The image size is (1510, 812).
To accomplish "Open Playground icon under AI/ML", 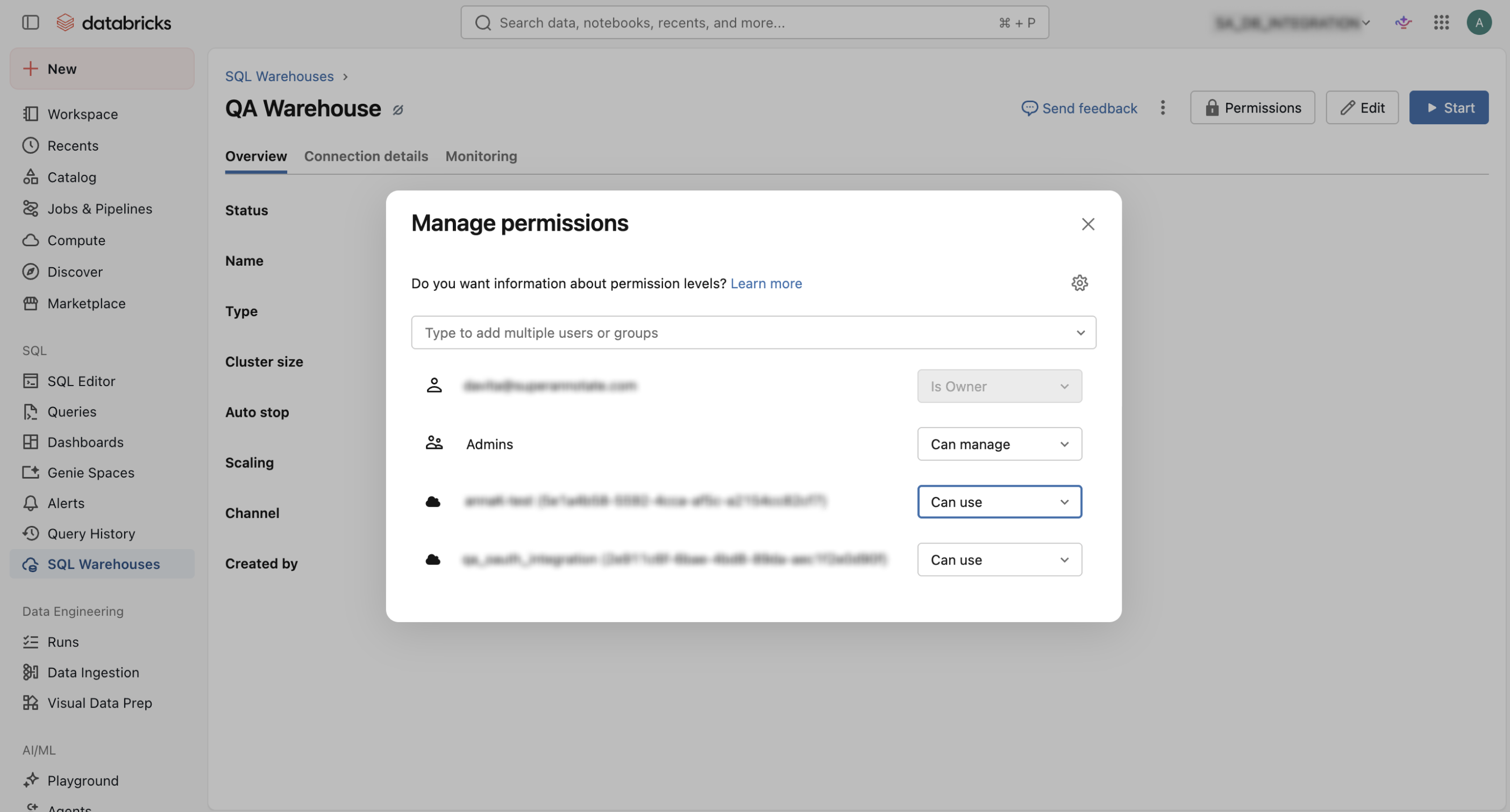I will click(x=31, y=780).
